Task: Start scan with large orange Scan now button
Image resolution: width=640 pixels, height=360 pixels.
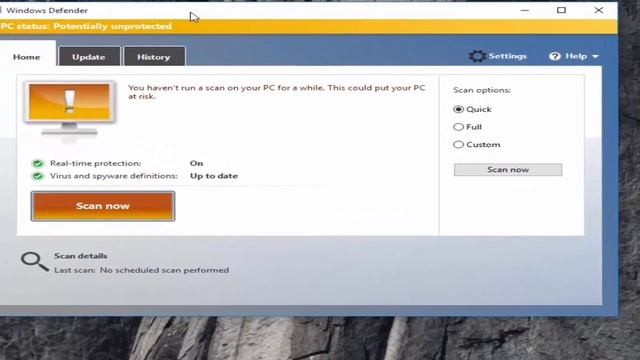Action: (103, 206)
